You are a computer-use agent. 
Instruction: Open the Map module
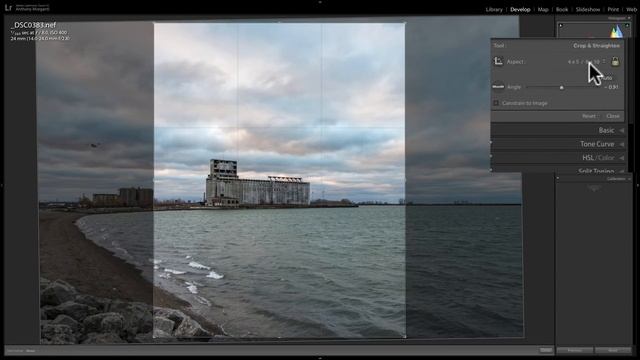pos(543,9)
